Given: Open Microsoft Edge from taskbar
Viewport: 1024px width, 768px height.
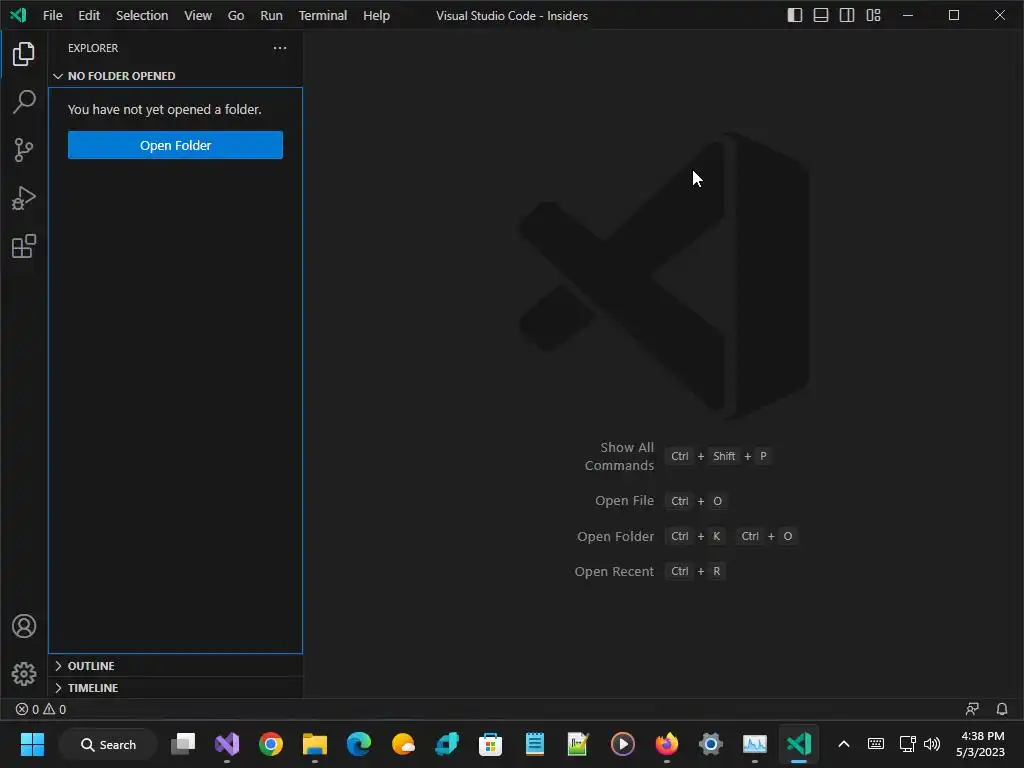Looking at the screenshot, I should click(359, 744).
